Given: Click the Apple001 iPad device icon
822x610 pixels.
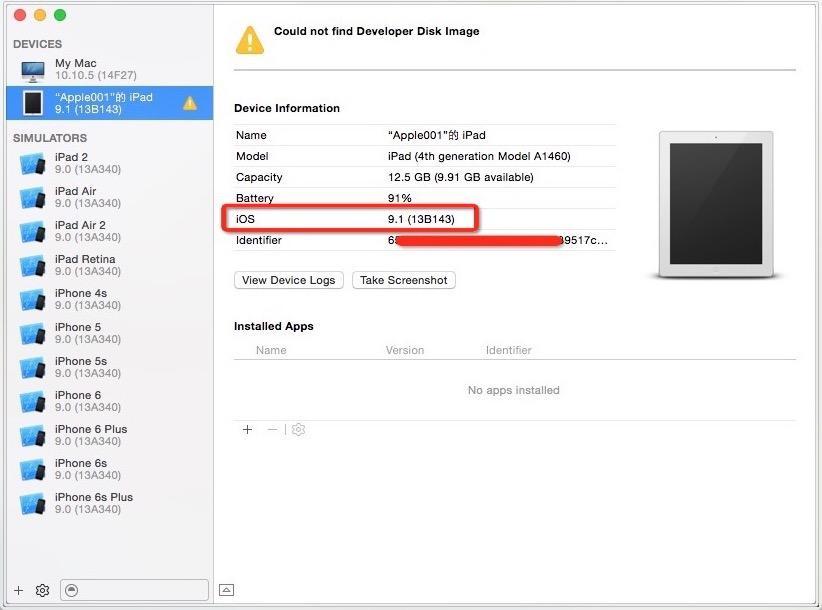Looking at the screenshot, I should [x=33, y=103].
